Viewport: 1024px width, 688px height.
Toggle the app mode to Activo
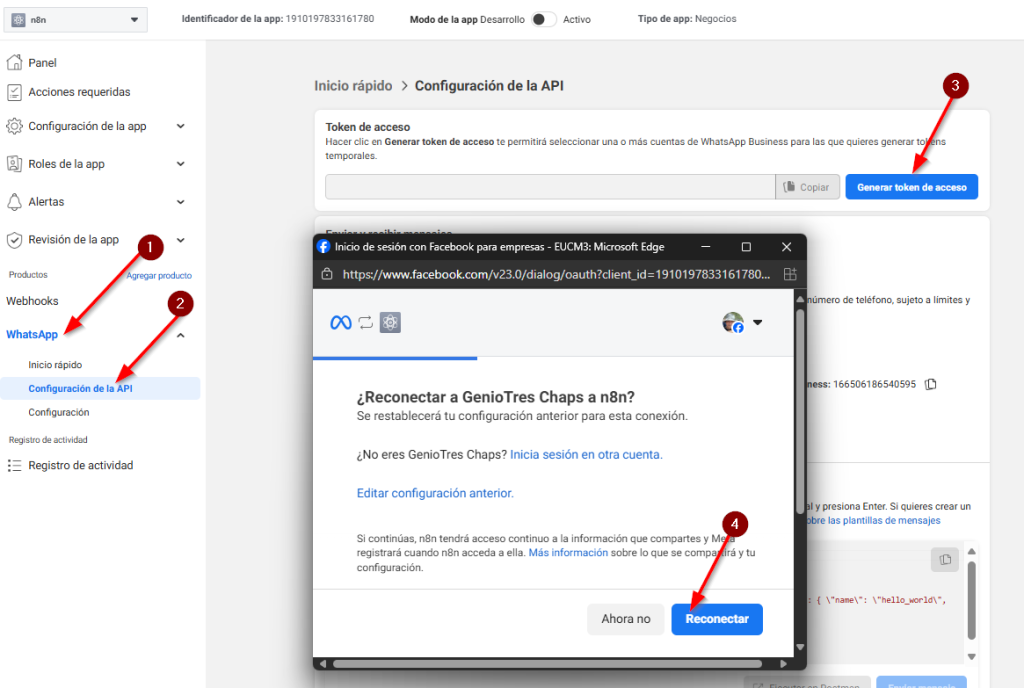point(543,20)
